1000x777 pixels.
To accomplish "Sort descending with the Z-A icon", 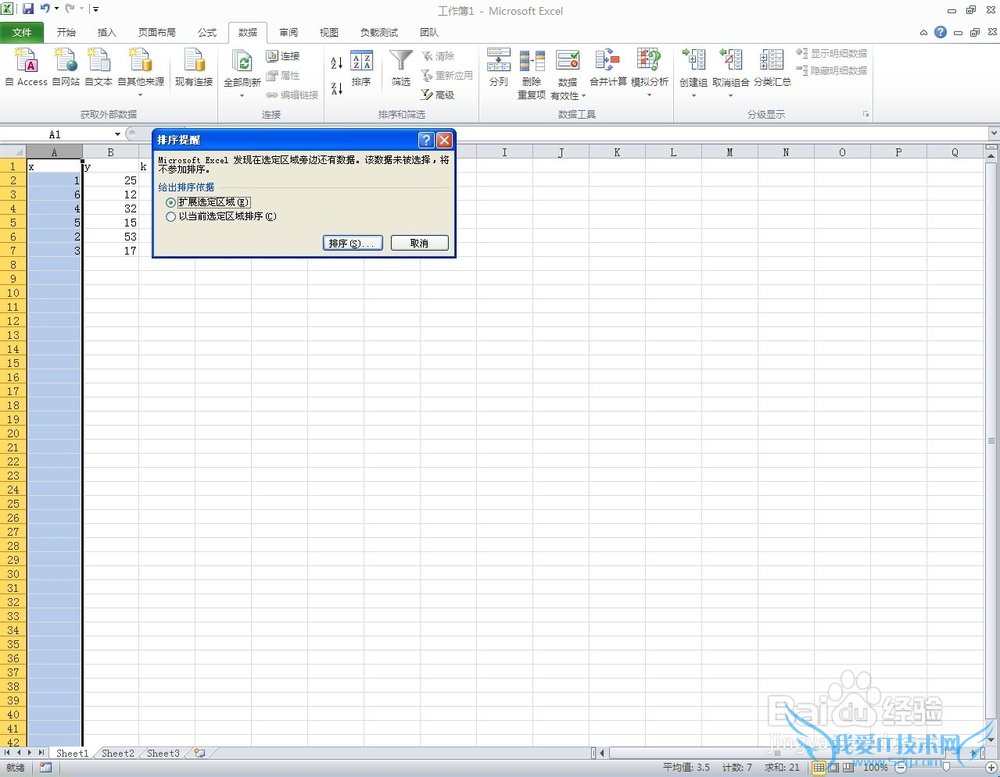I will tap(337, 88).
